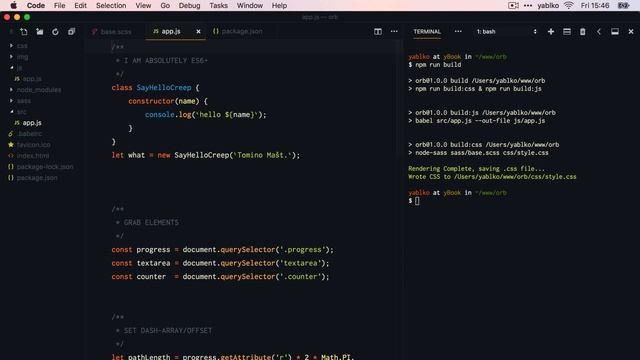Click 'Wrote CSS to' line in terminal
Screen dimensions: 640x360
click(x=492, y=177)
